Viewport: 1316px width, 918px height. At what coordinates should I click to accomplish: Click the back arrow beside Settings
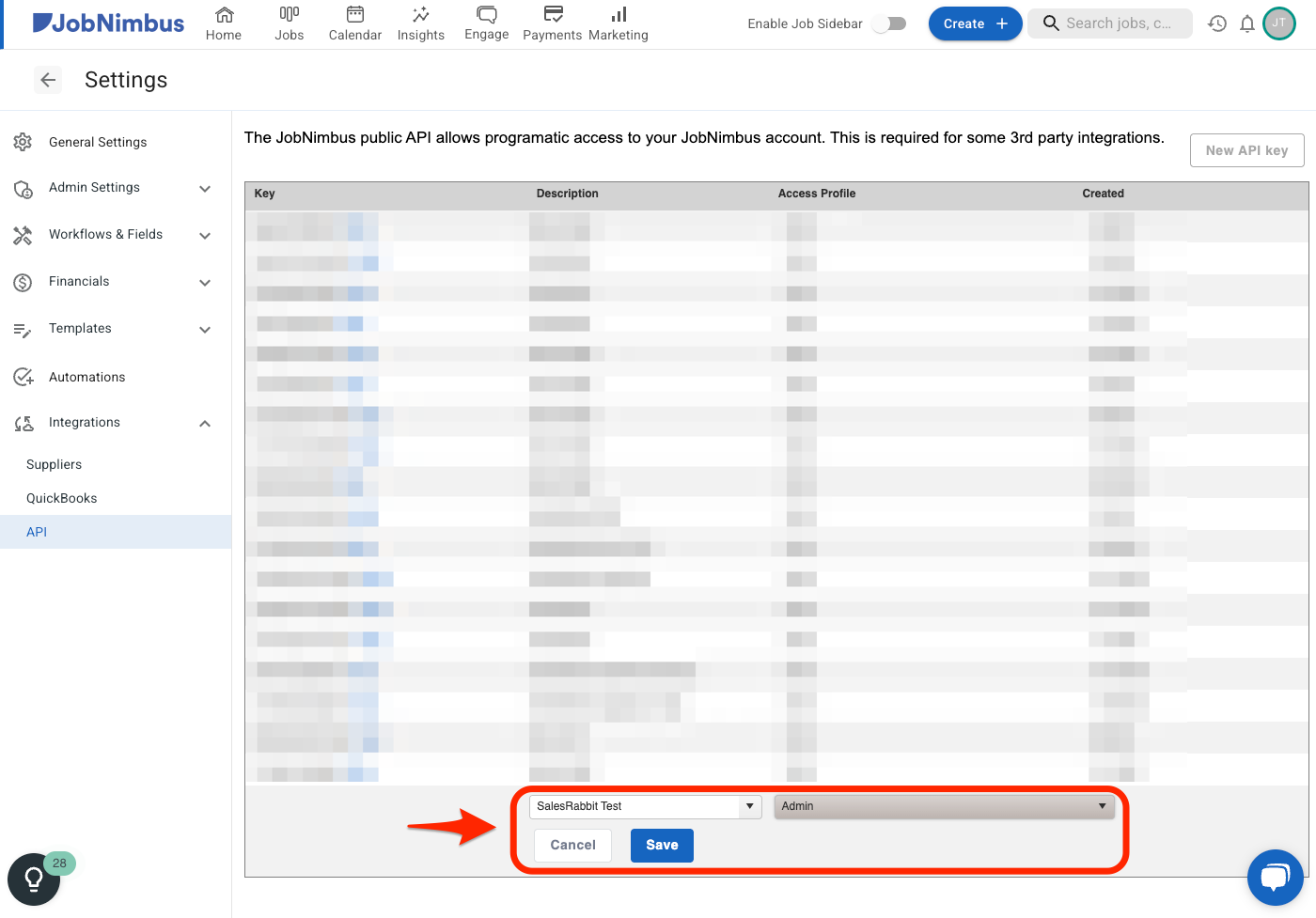48,80
